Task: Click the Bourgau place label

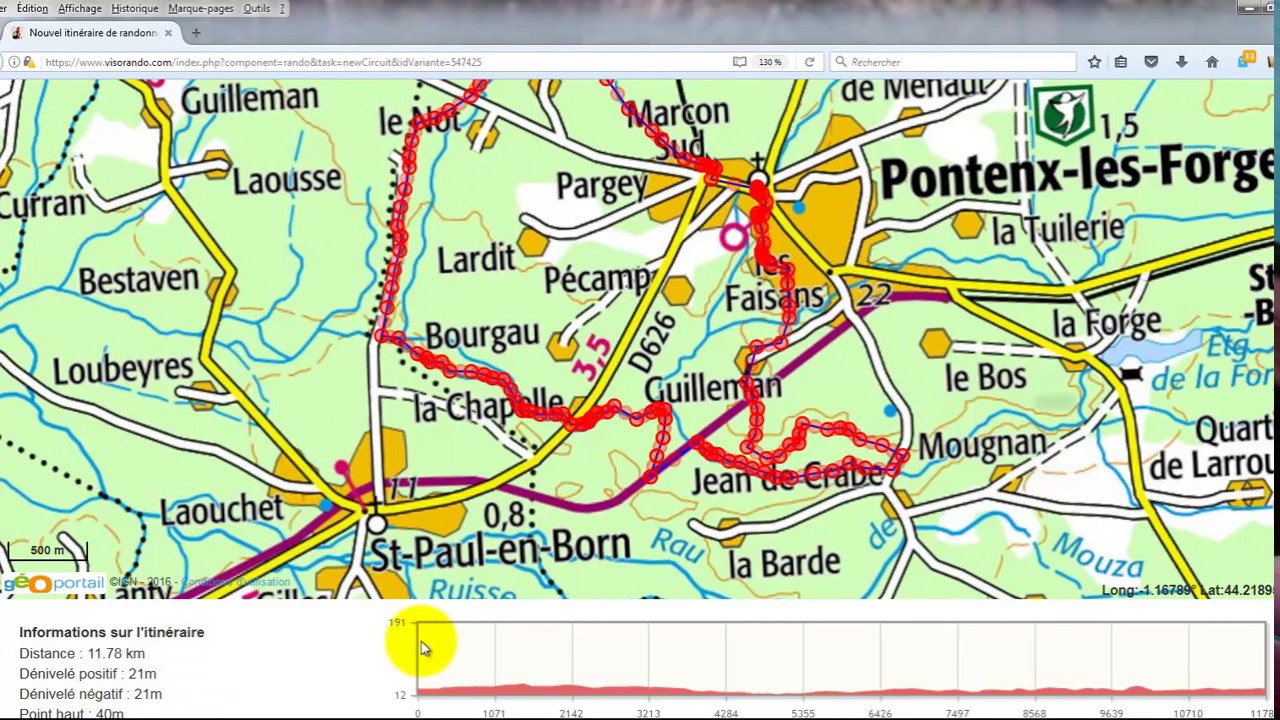Action: click(482, 335)
